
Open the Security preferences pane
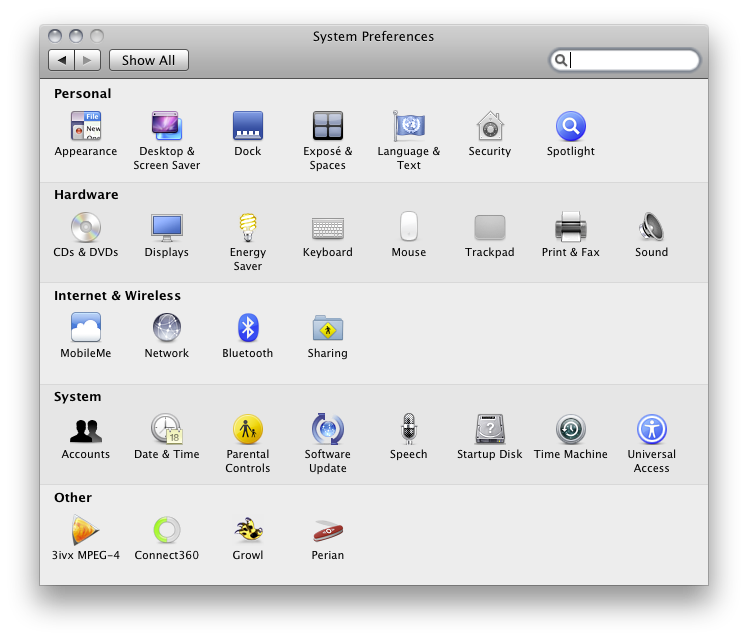coord(489,127)
